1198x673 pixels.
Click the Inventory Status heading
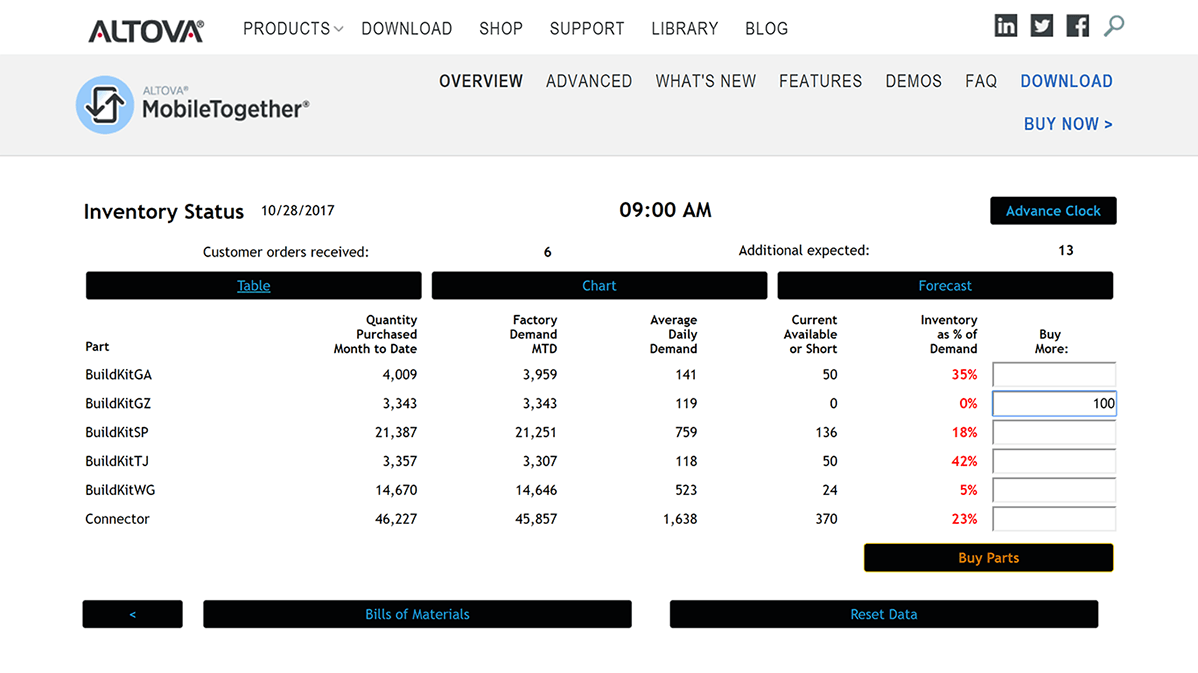click(x=164, y=212)
